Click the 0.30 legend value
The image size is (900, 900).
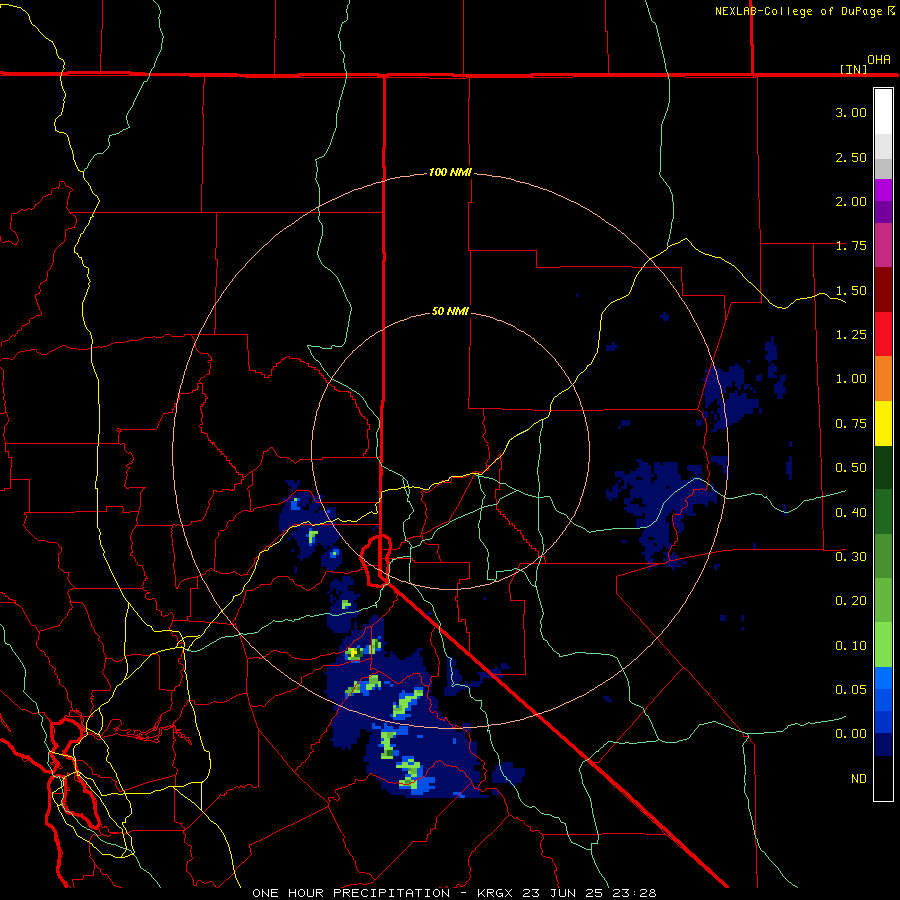[851, 557]
